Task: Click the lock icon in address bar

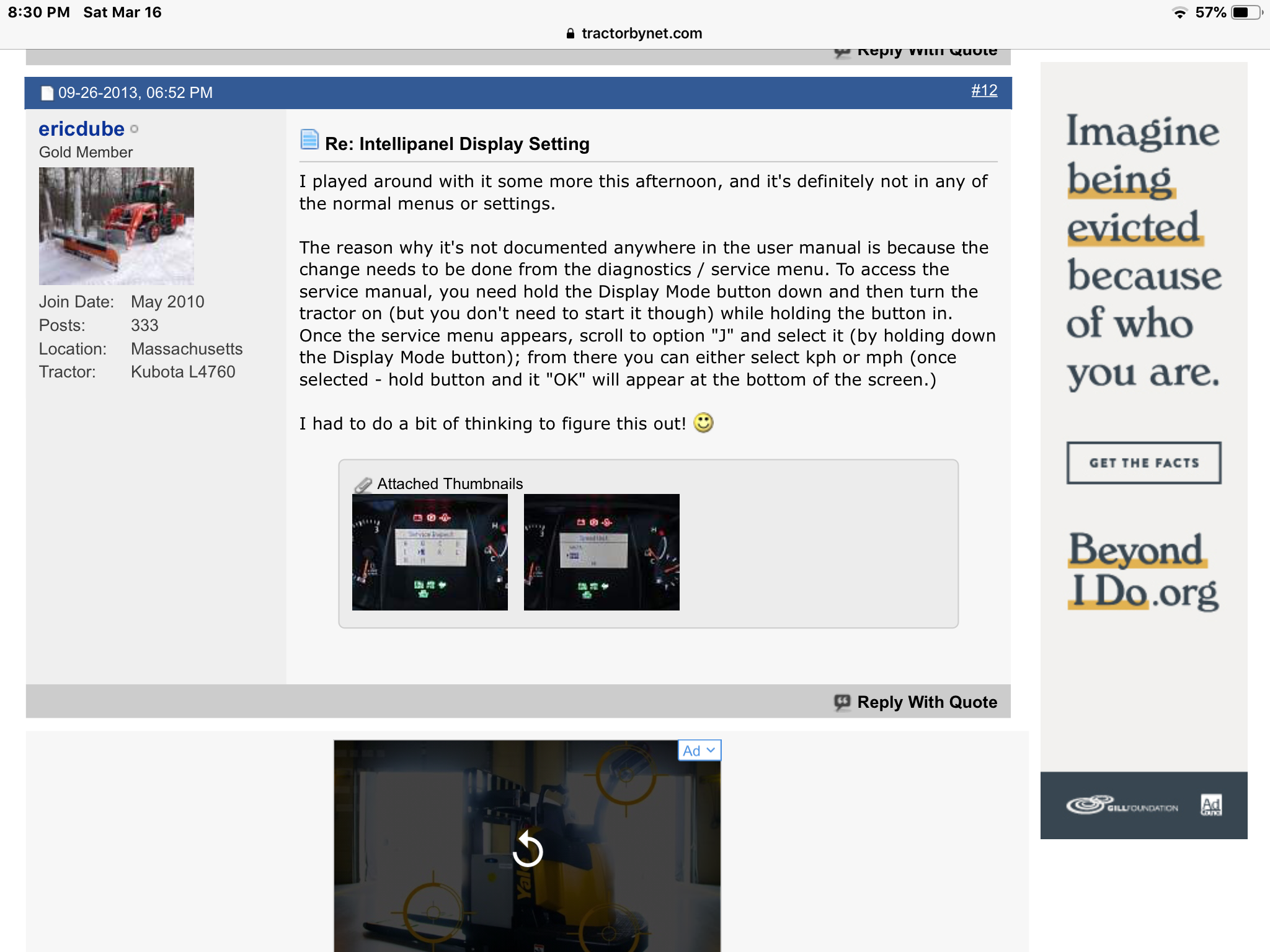Action: pos(571,33)
